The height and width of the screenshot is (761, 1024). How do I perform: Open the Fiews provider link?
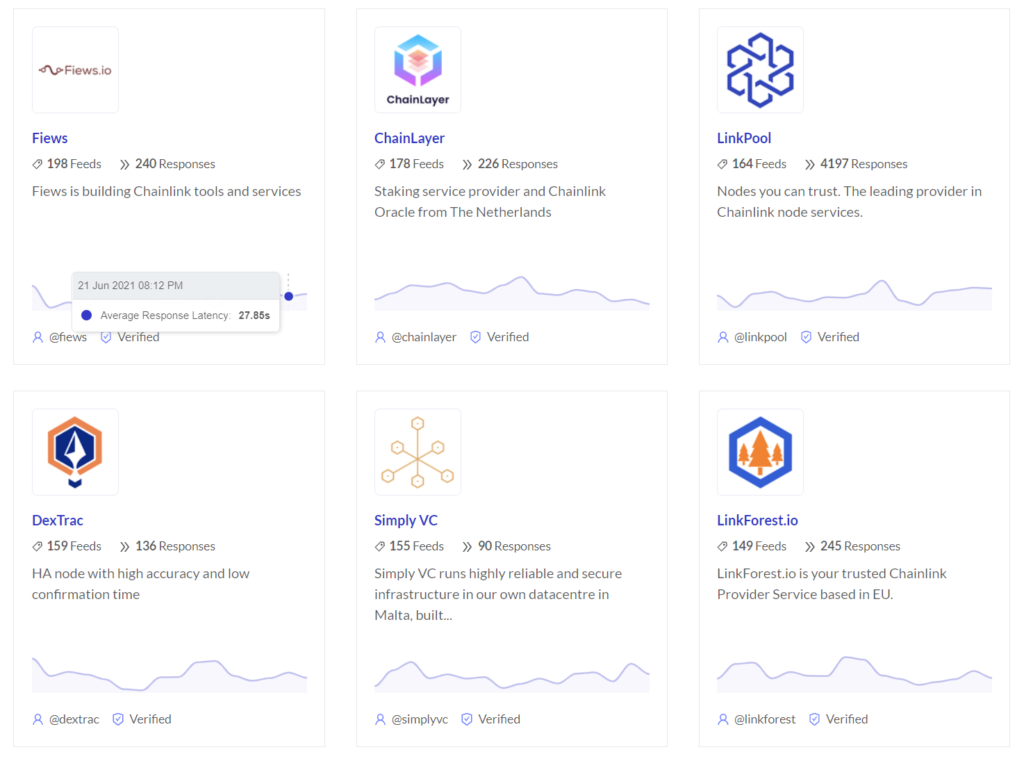[49, 138]
